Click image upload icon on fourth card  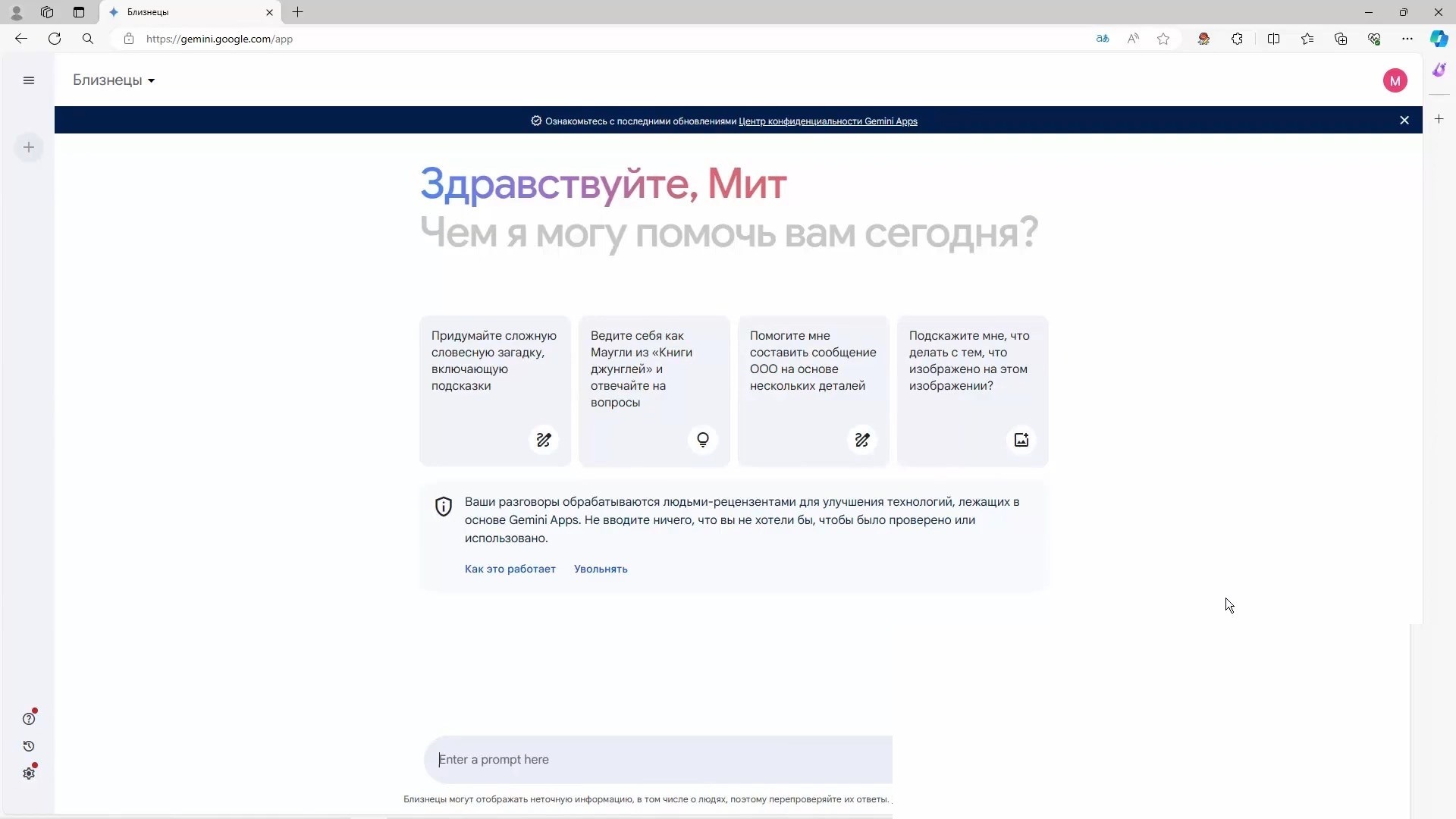pos(1021,440)
